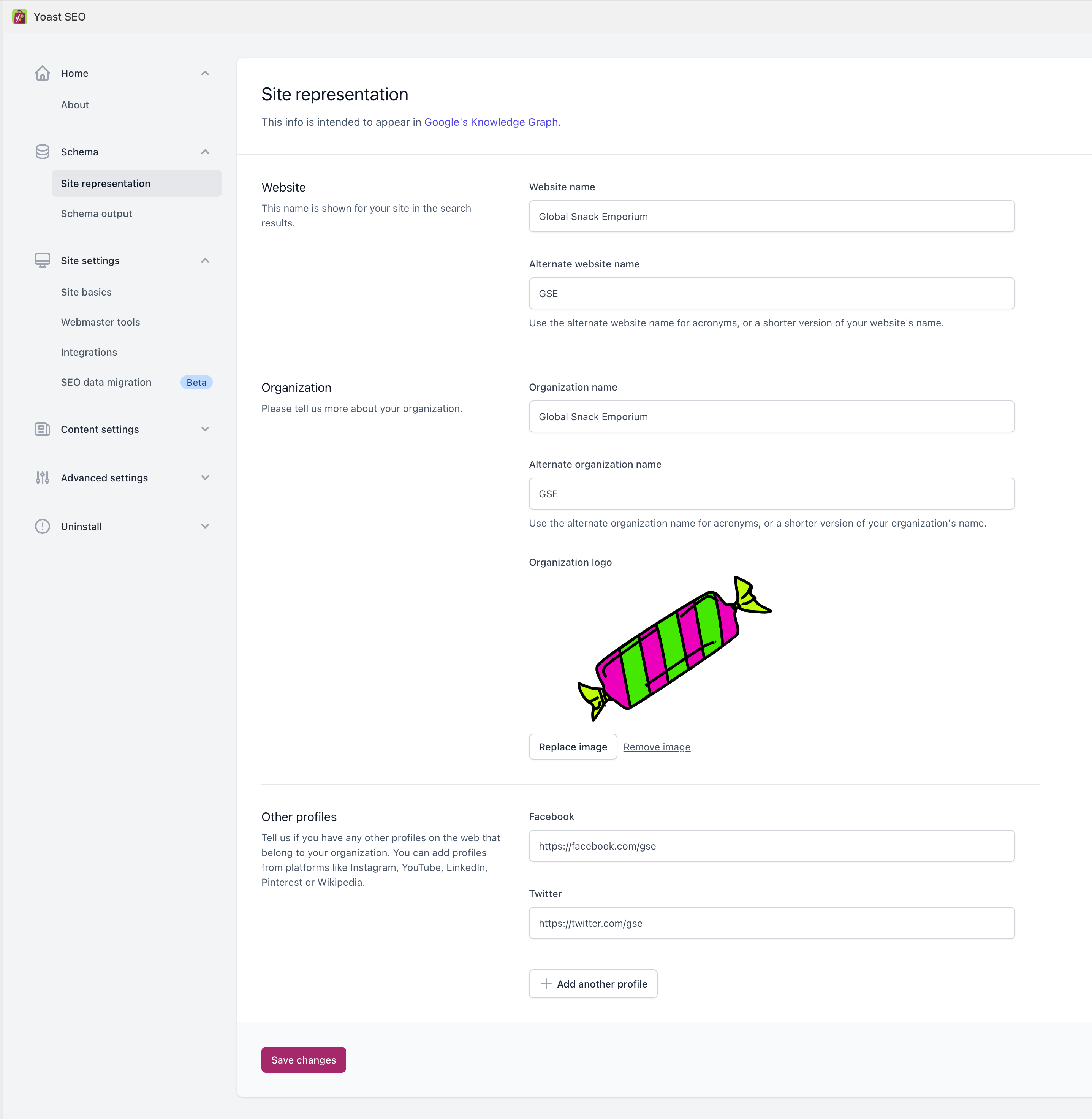Image resolution: width=1092 pixels, height=1119 pixels.
Task: Open the Google's Knowledge Graph link
Action: (491, 122)
